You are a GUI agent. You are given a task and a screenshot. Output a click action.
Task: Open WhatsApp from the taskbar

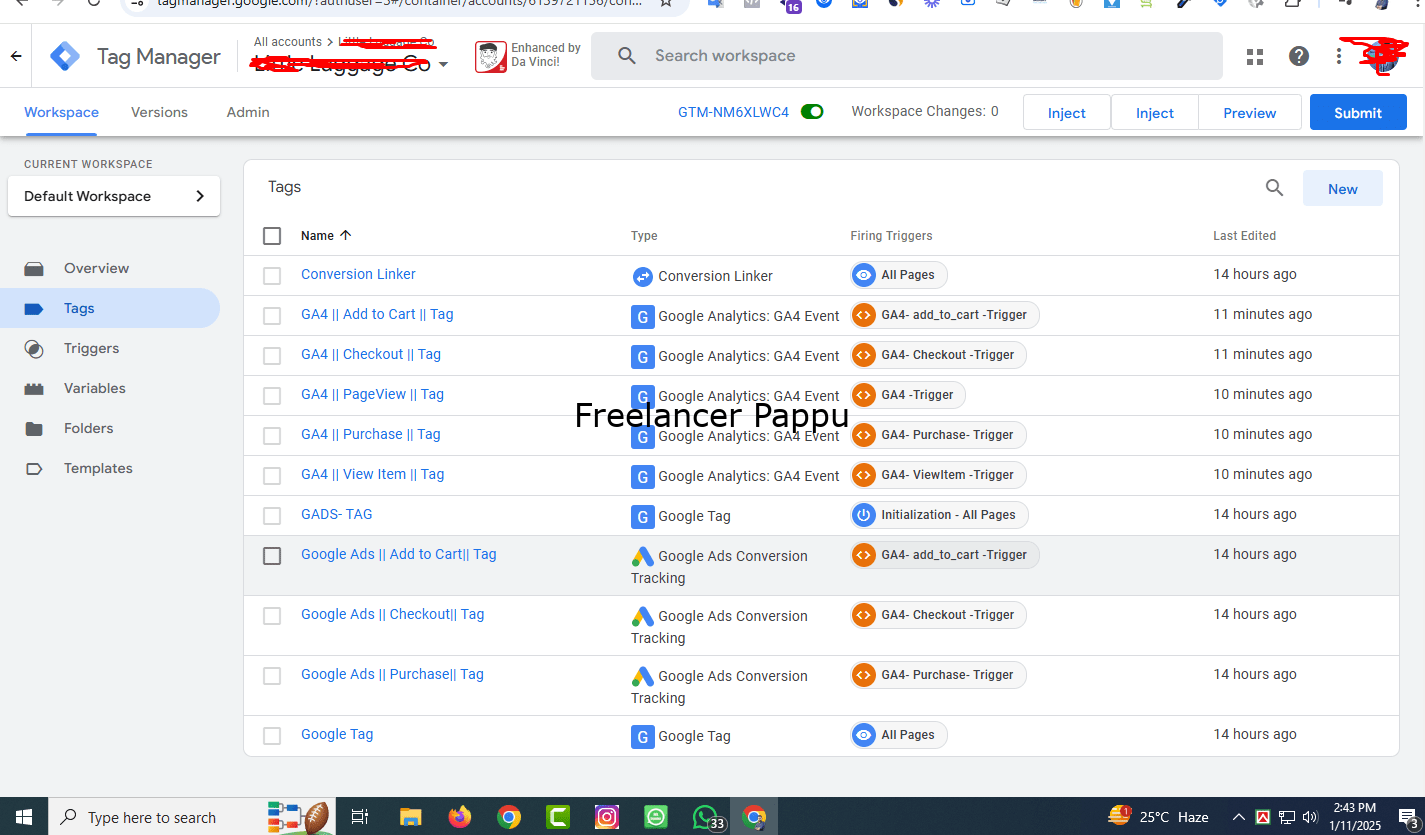[706, 817]
